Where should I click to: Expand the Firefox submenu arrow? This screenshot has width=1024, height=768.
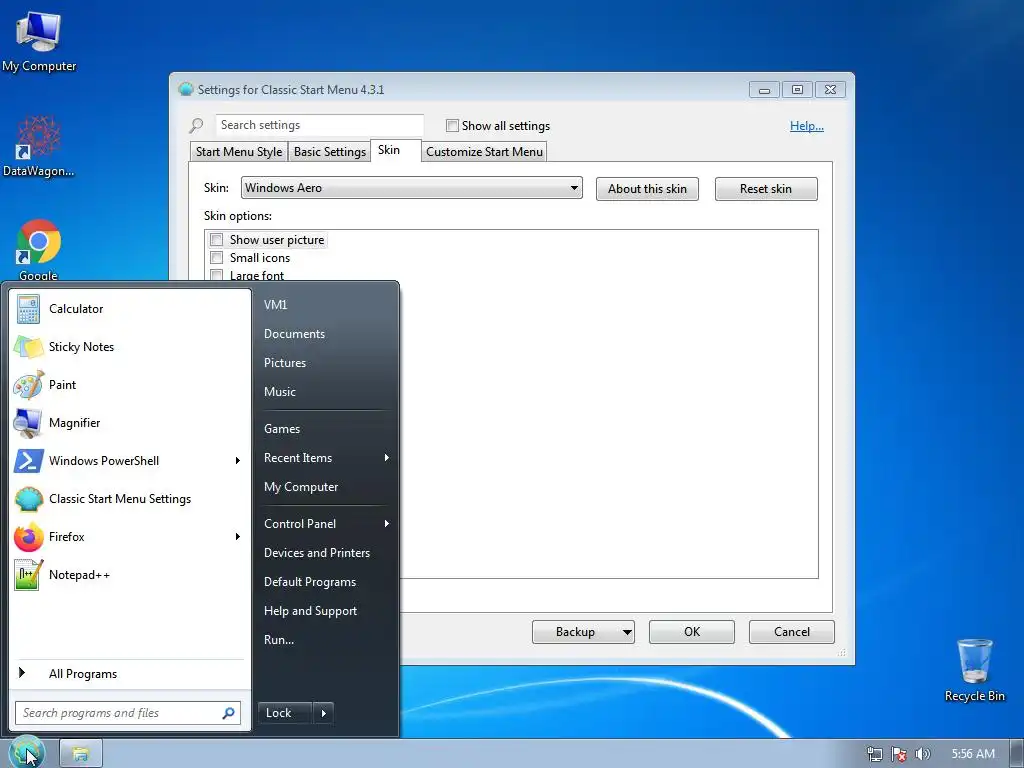pyautogui.click(x=238, y=536)
